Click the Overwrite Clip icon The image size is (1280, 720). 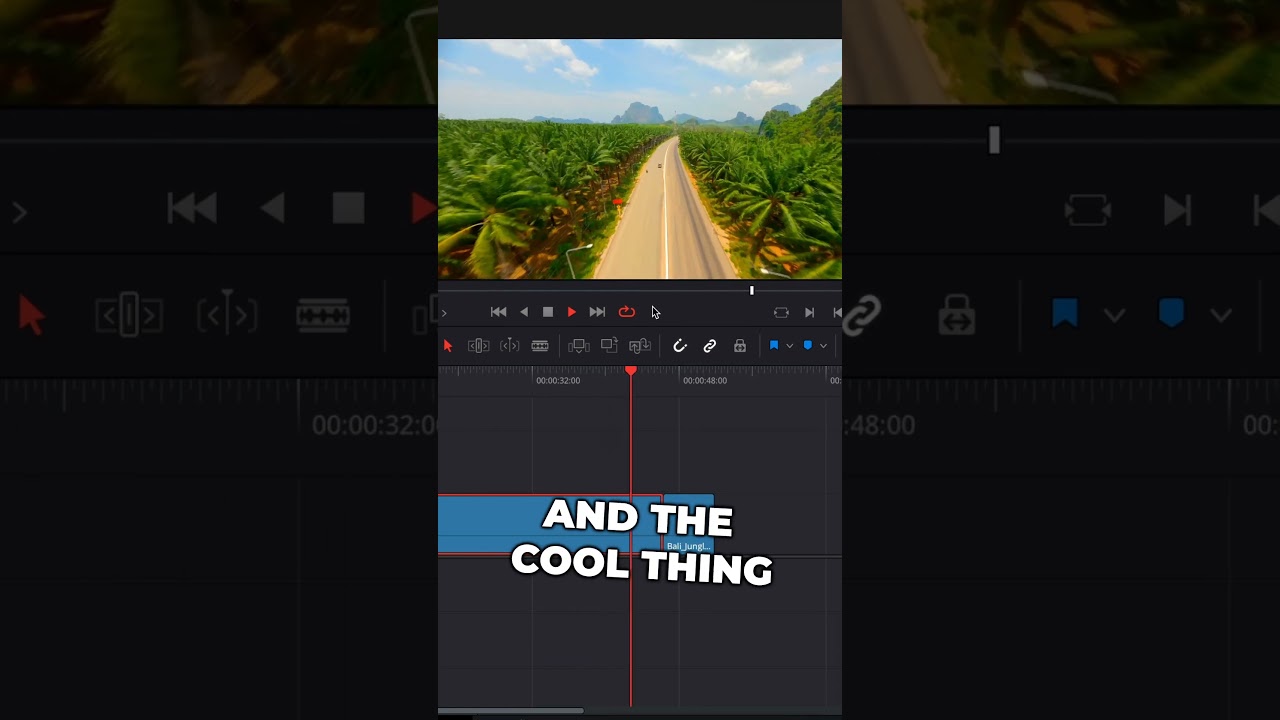(x=609, y=346)
